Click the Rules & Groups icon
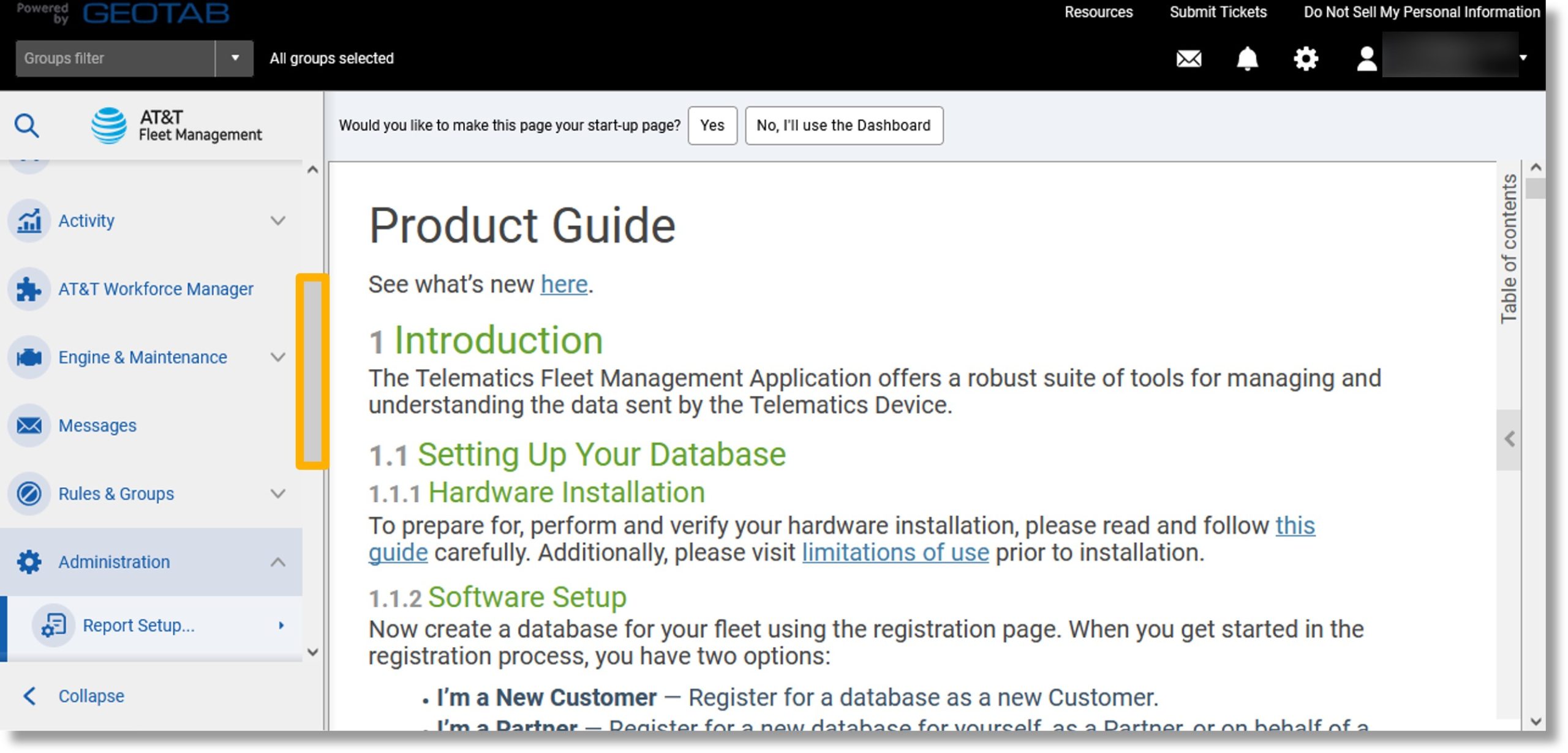 [x=29, y=493]
